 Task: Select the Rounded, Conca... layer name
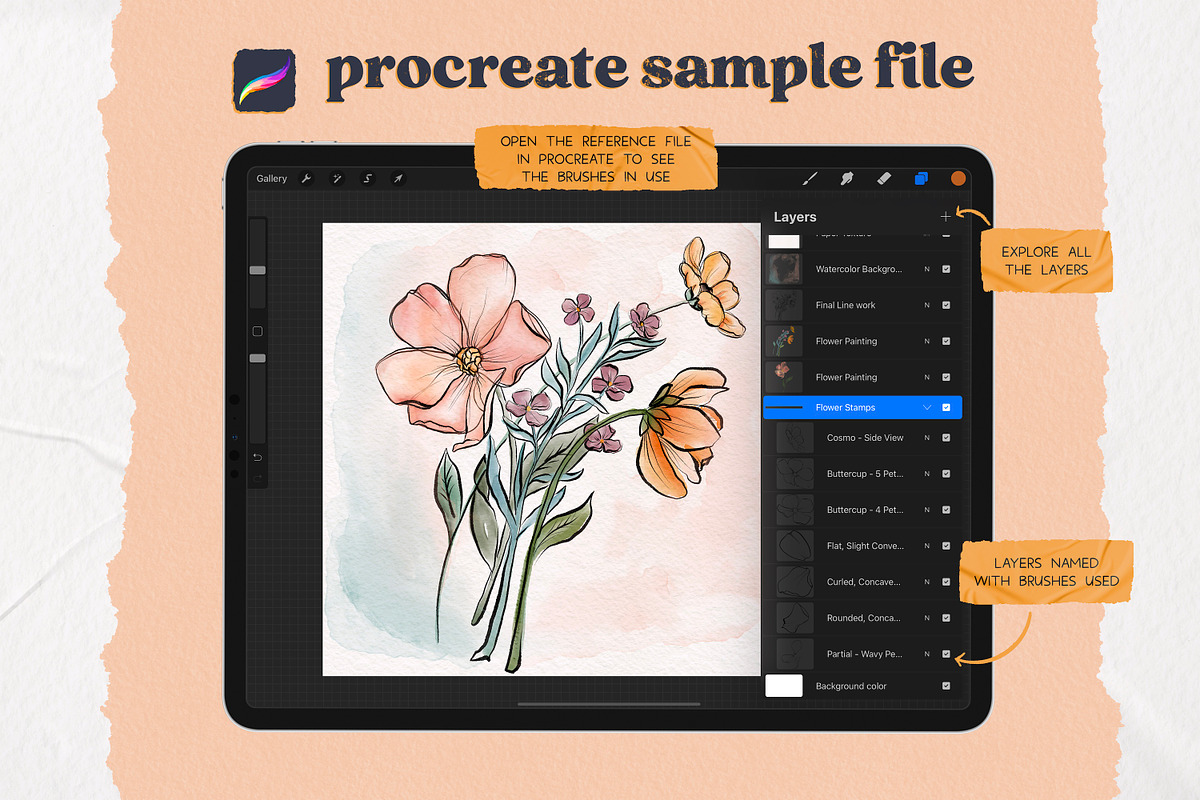click(862, 618)
